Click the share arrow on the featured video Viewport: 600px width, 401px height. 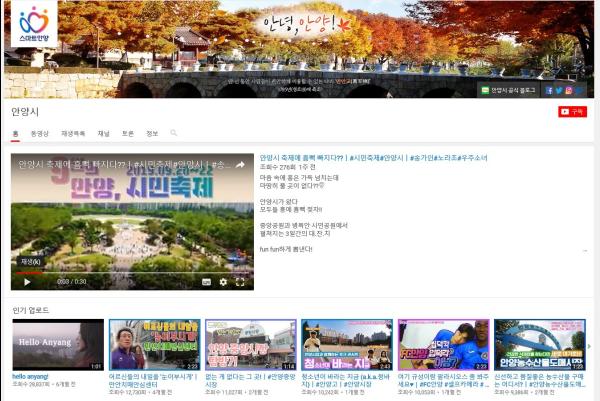click(240, 165)
